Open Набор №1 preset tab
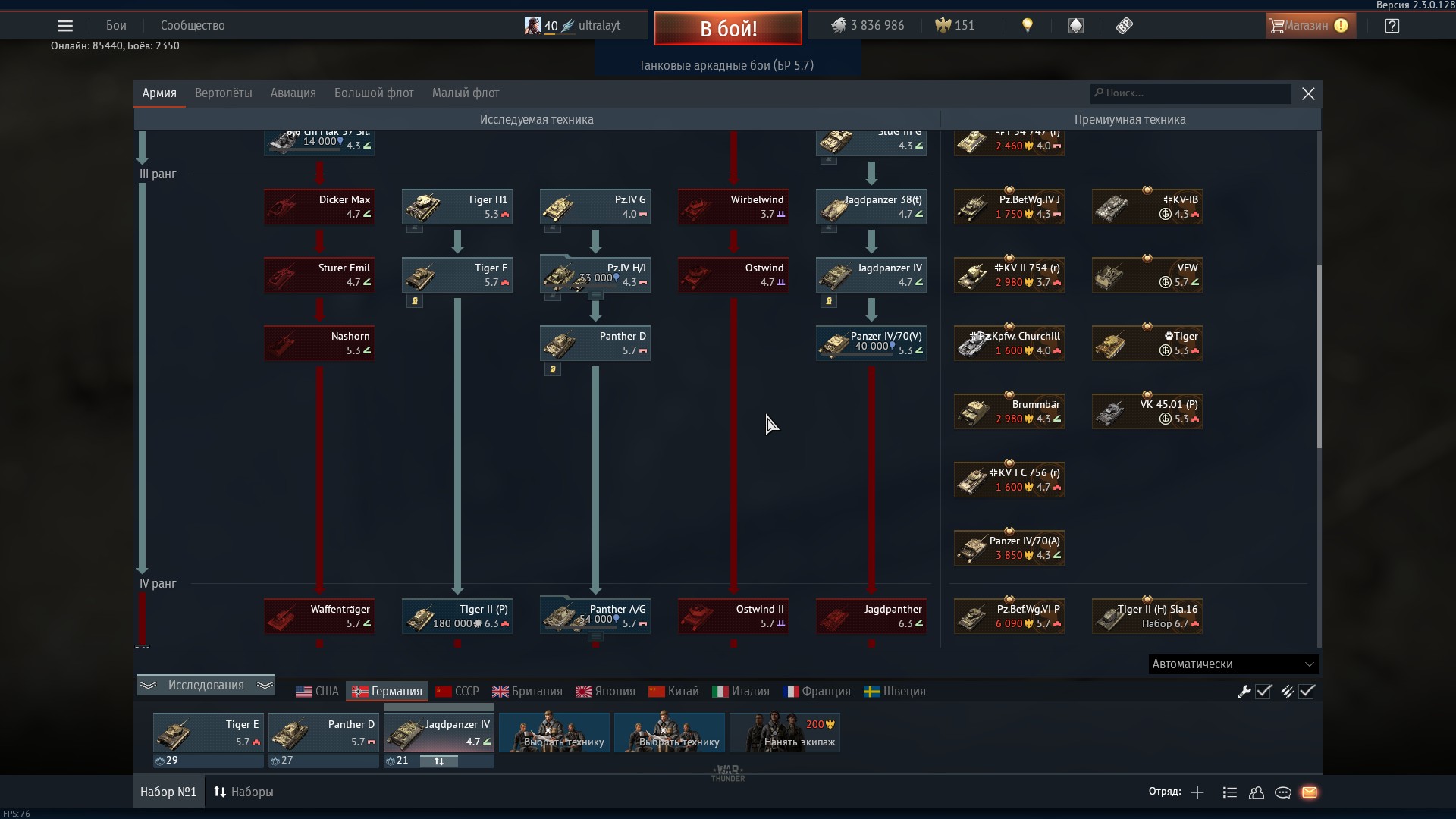This screenshot has width=1456, height=819. point(168,792)
